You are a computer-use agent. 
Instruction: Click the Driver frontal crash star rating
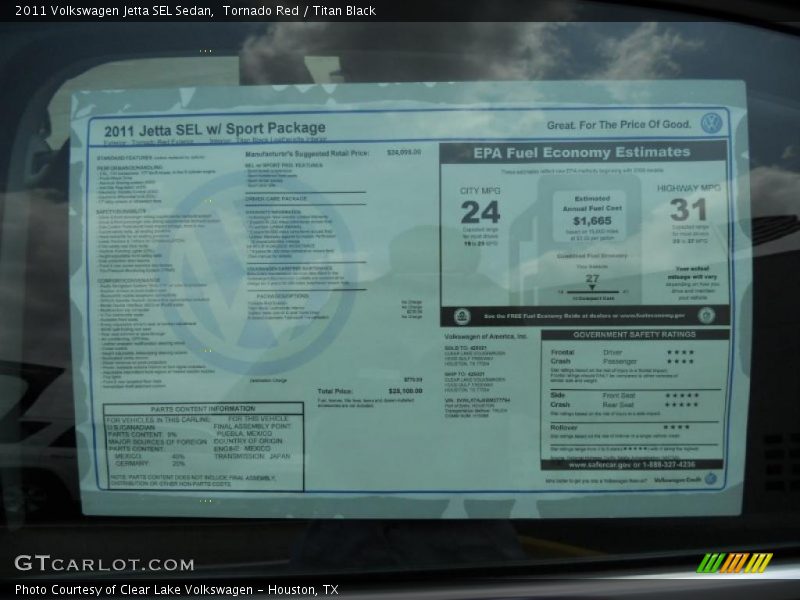[x=680, y=352]
